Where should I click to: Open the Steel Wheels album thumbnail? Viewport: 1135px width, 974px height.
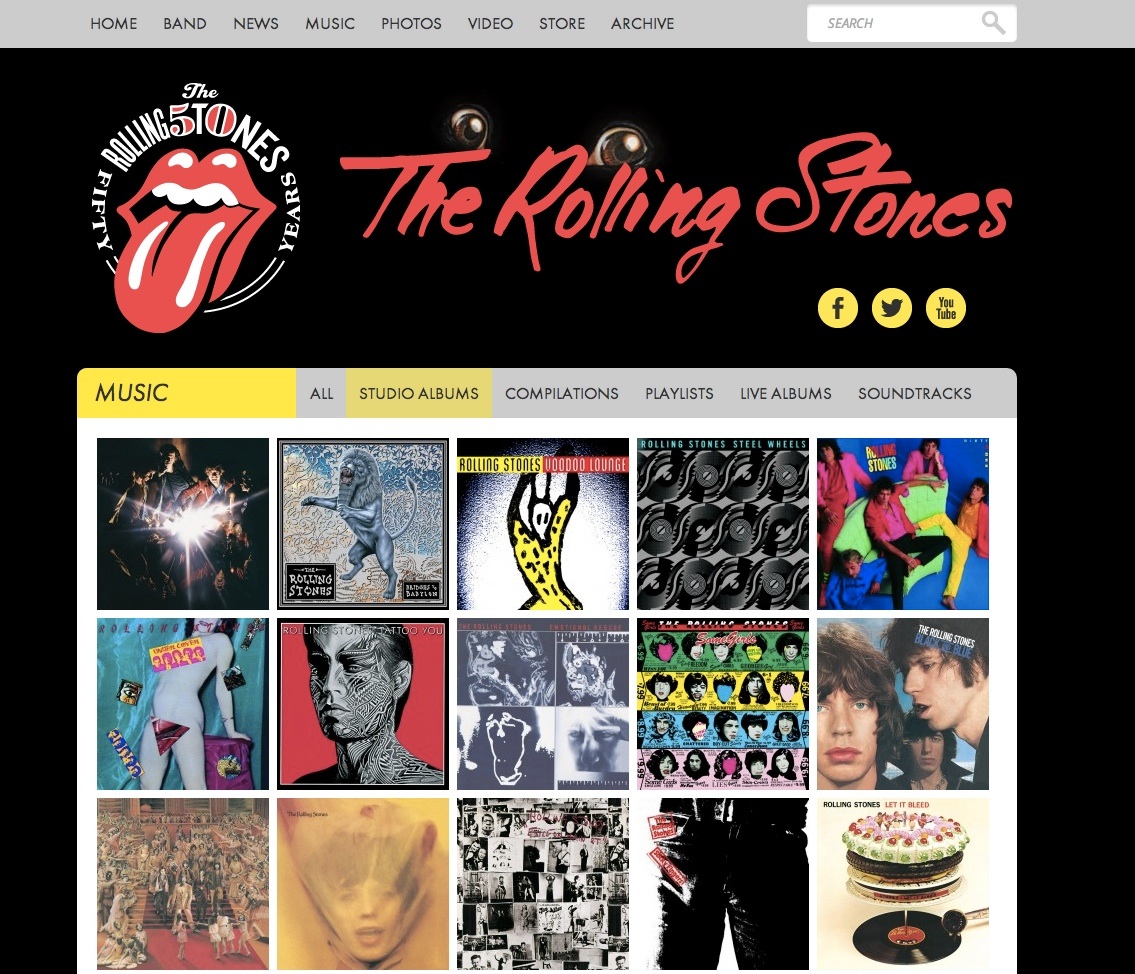click(722, 524)
